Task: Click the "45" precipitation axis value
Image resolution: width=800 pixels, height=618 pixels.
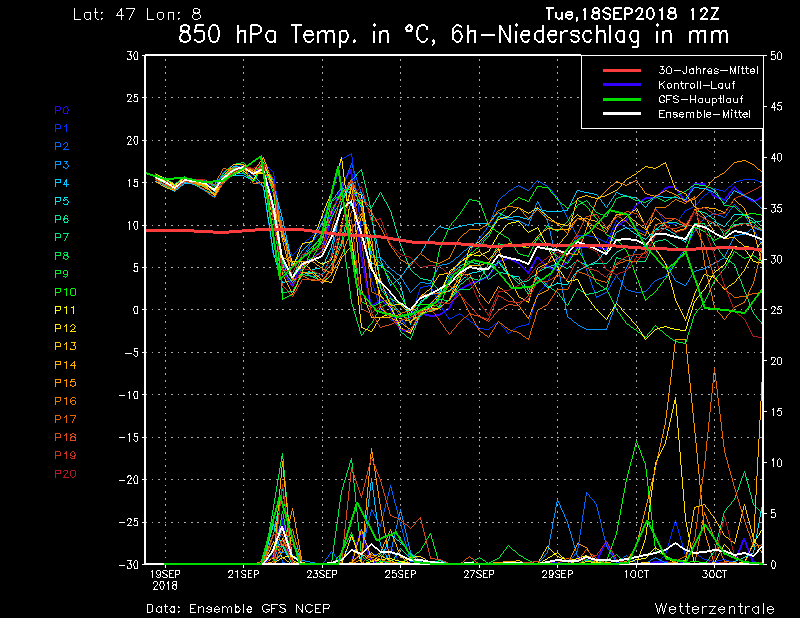Action: click(x=776, y=107)
